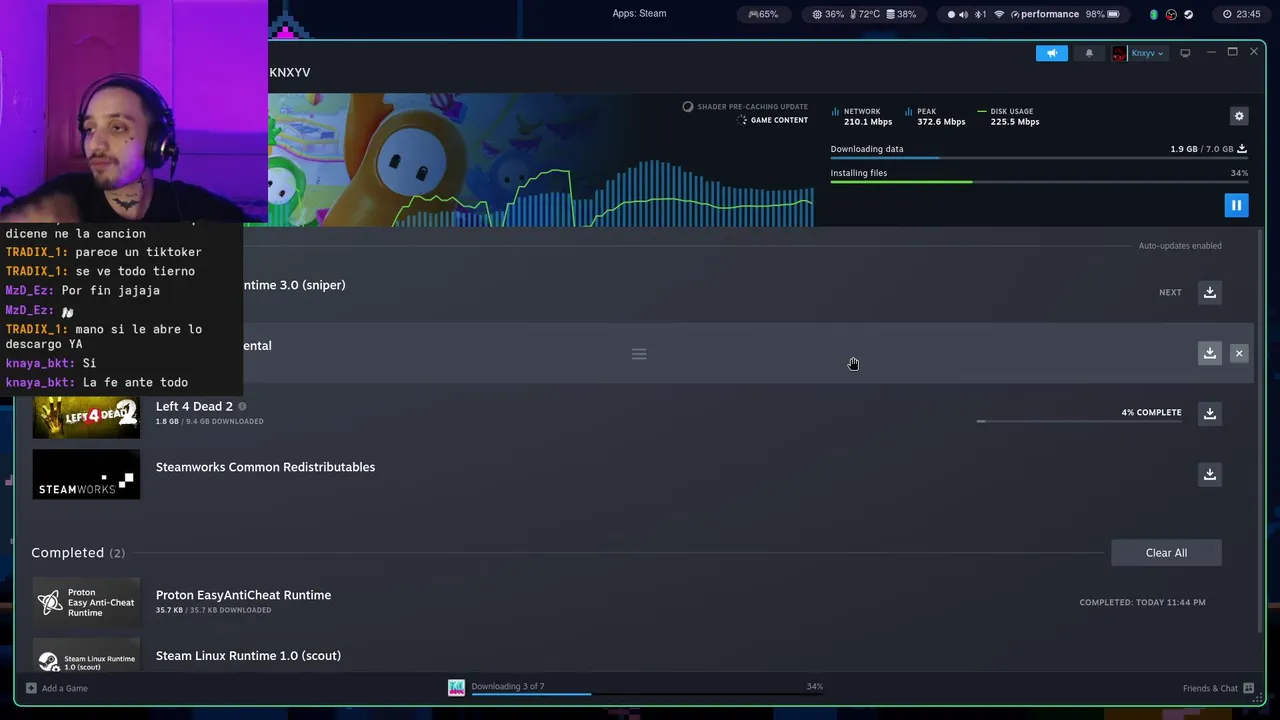Click download icon beside 1.9 GB / 7.0 GB
Viewport: 1280px width, 720px height.
pyautogui.click(x=1242, y=149)
